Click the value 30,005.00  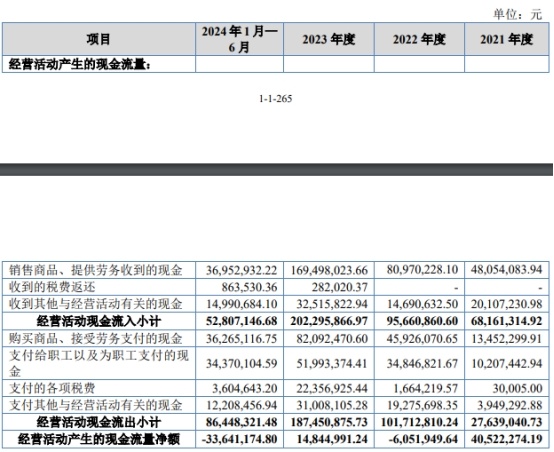[x=518, y=388]
